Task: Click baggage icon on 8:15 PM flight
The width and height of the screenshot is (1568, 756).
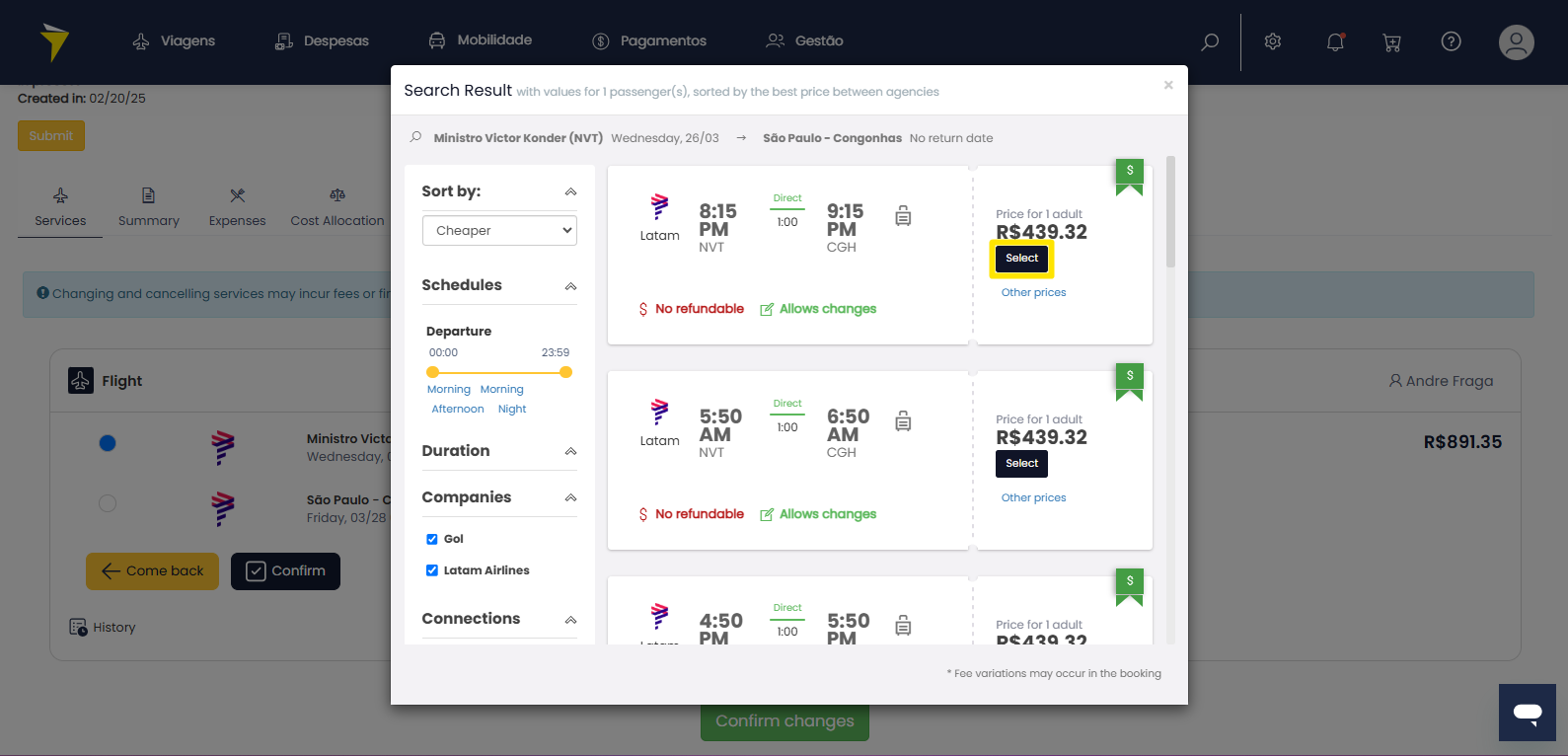Action: [903, 216]
